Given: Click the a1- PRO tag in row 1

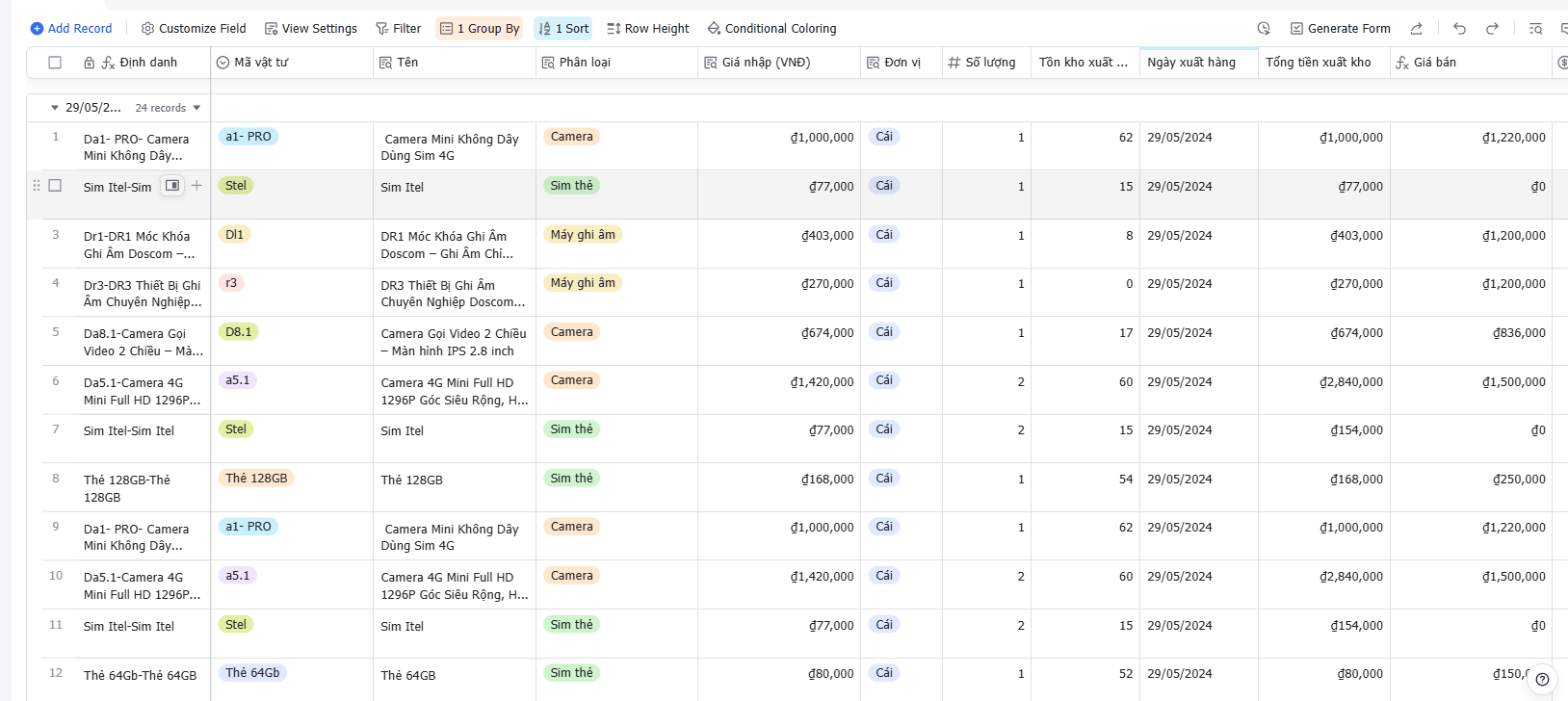Looking at the screenshot, I should [x=248, y=137].
